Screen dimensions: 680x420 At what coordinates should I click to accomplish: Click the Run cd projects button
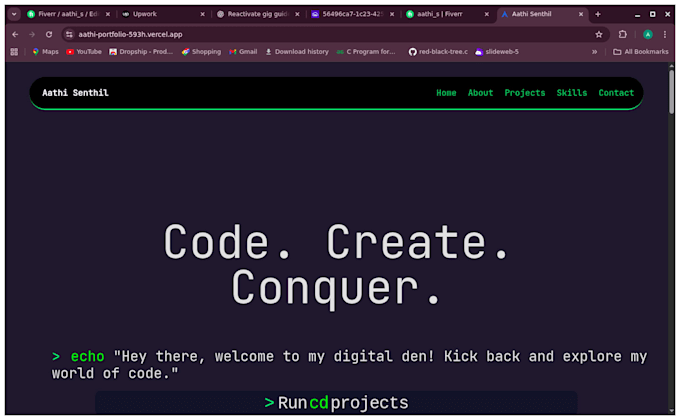coord(336,403)
